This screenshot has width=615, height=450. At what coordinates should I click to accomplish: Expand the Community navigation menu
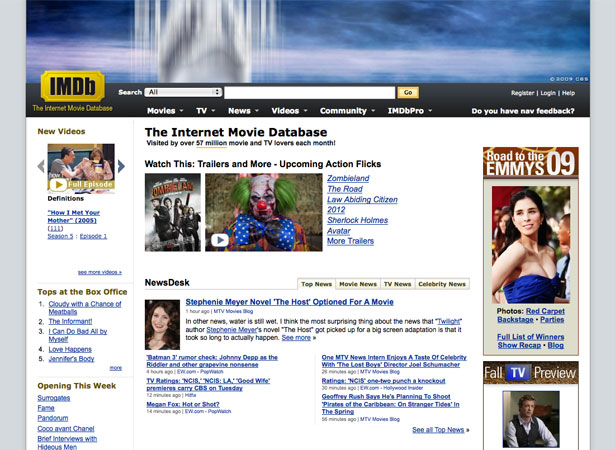point(347,111)
